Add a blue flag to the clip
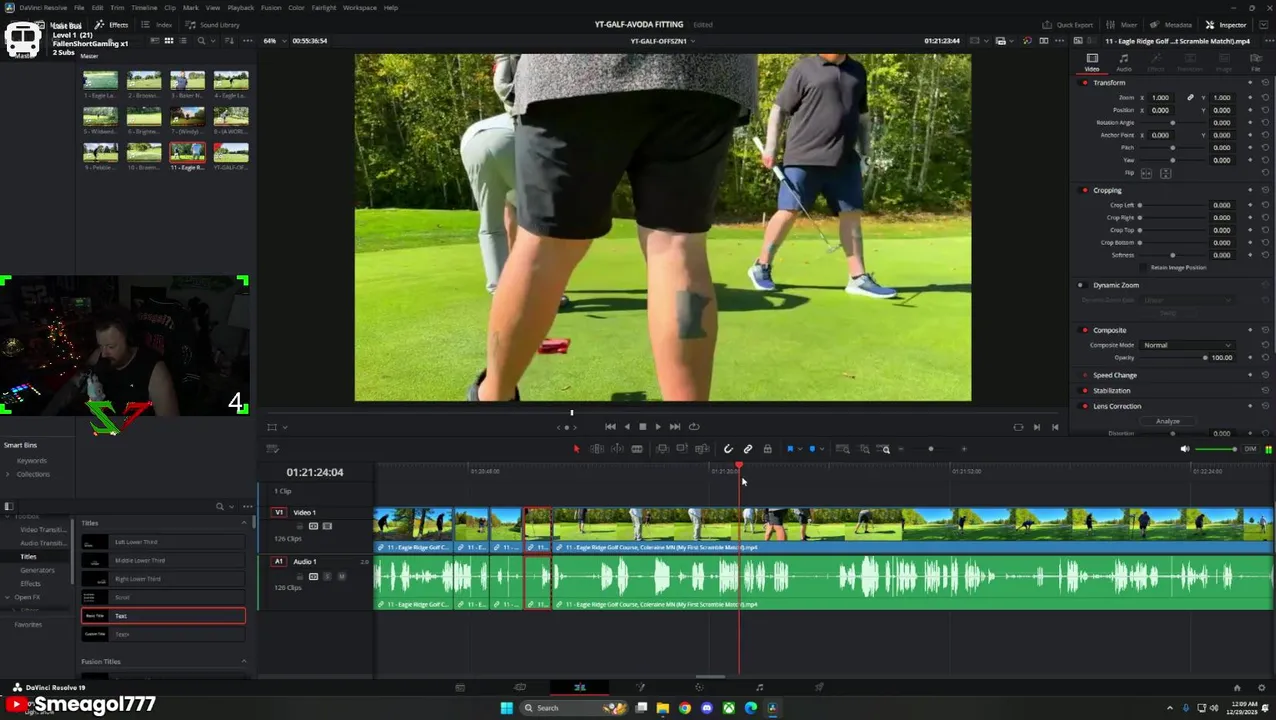1276x720 pixels. [790, 449]
